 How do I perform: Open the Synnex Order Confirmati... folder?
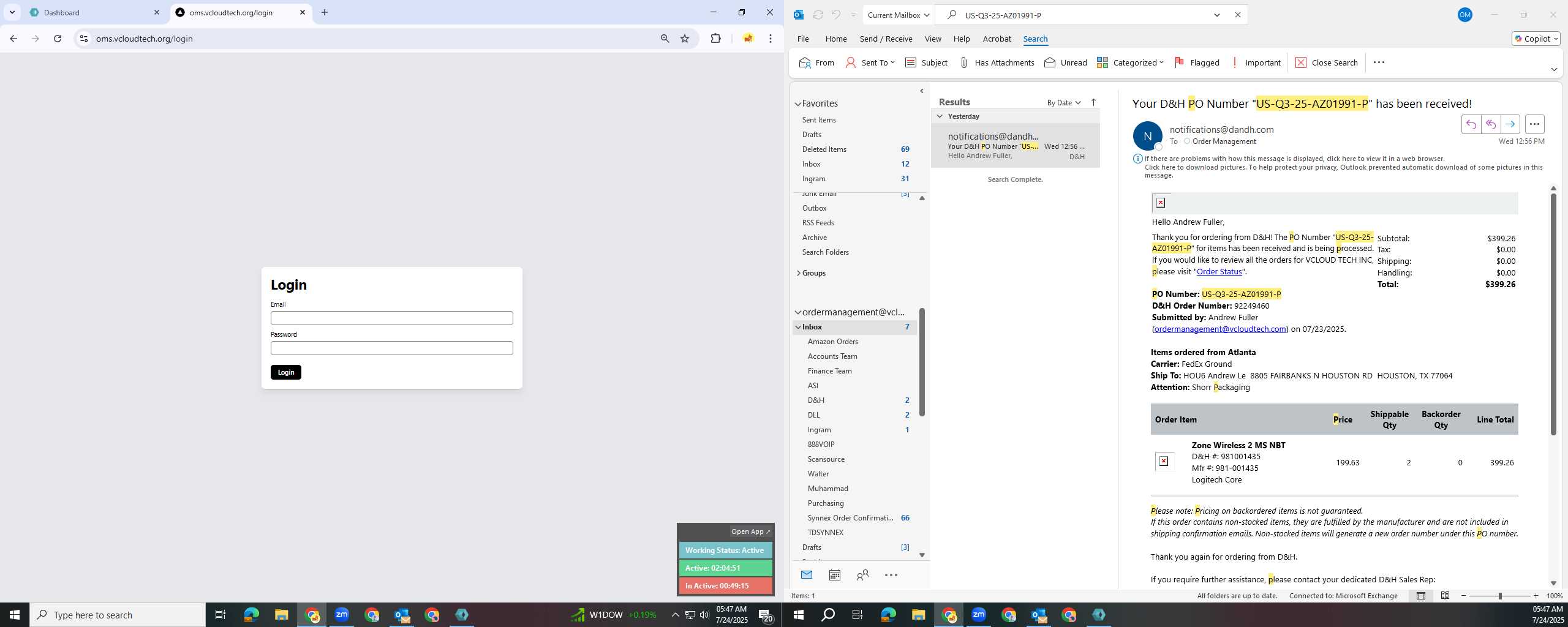(x=855, y=518)
